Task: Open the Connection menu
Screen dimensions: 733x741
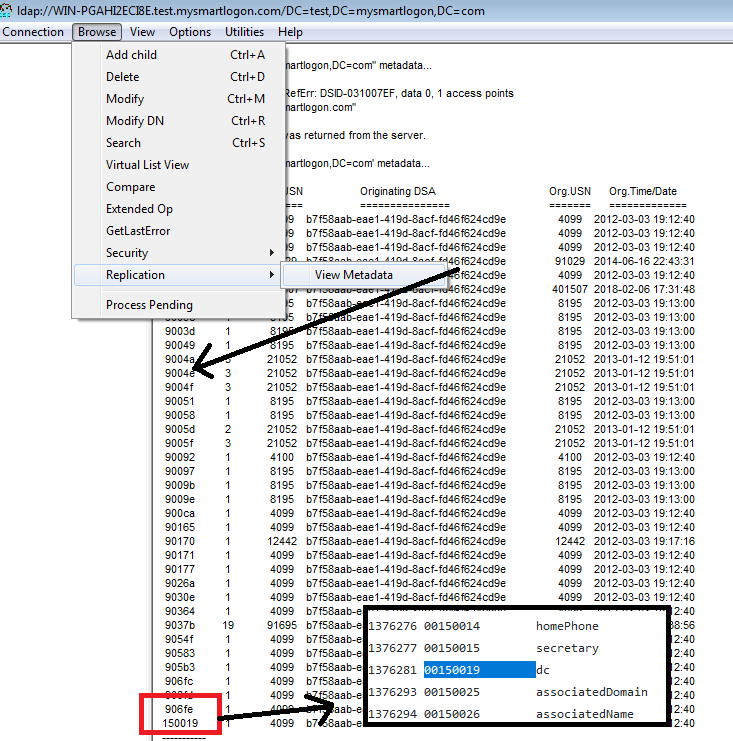Action: click(33, 32)
